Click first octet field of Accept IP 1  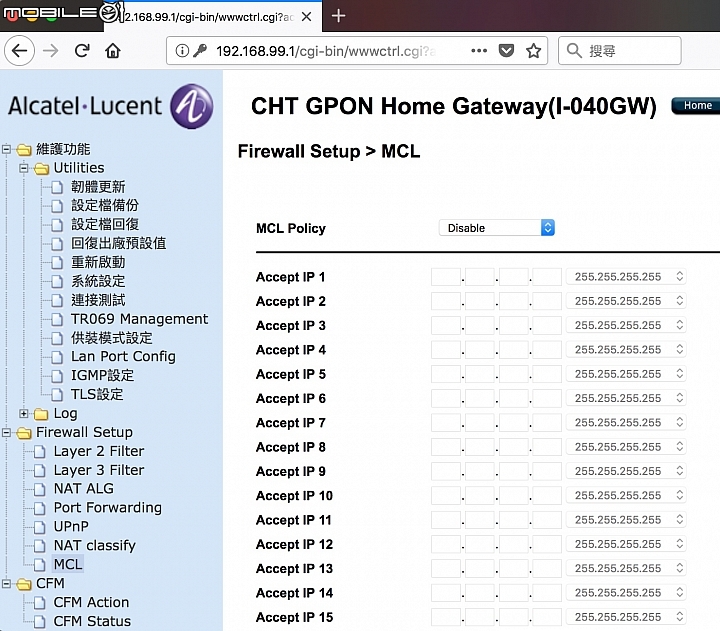446,277
